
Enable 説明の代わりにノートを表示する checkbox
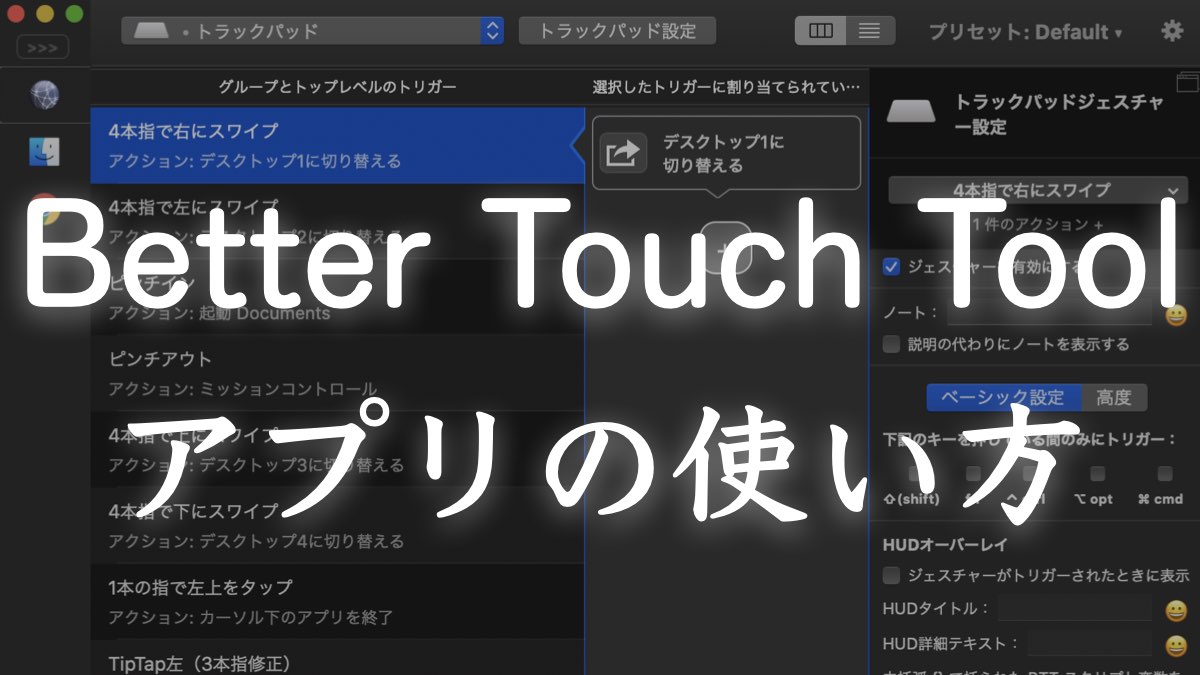(892, 344)
